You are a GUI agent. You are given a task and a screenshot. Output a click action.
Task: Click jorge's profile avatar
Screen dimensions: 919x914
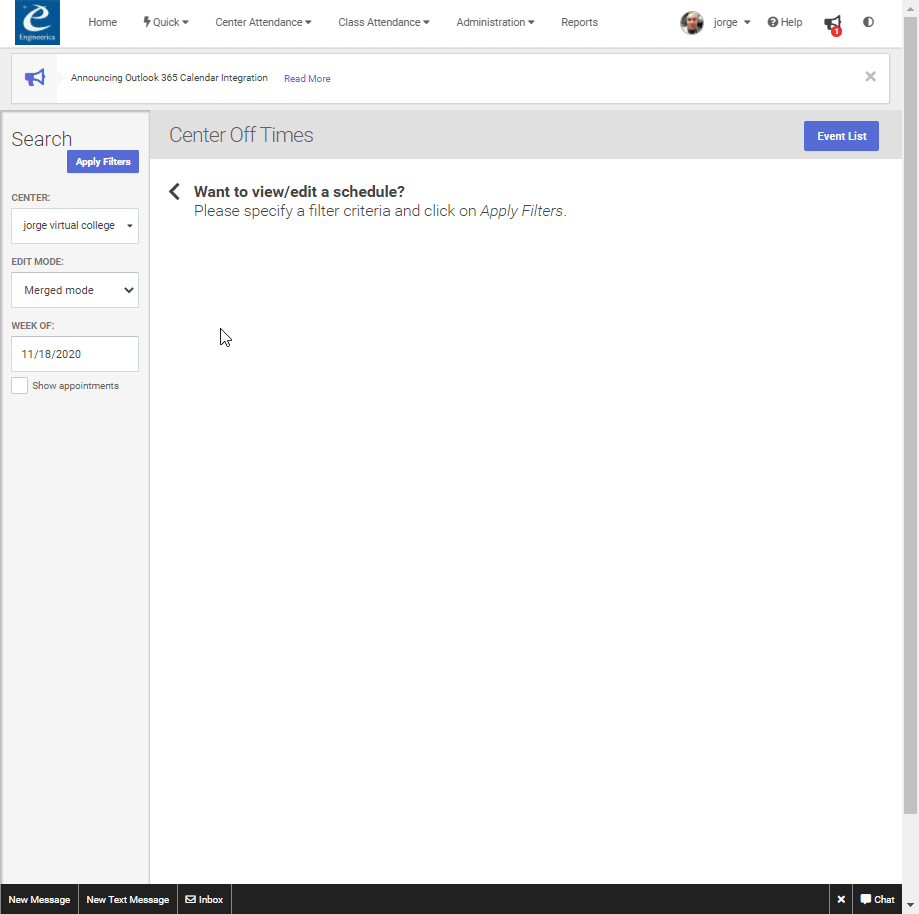[x=692, y=23]
